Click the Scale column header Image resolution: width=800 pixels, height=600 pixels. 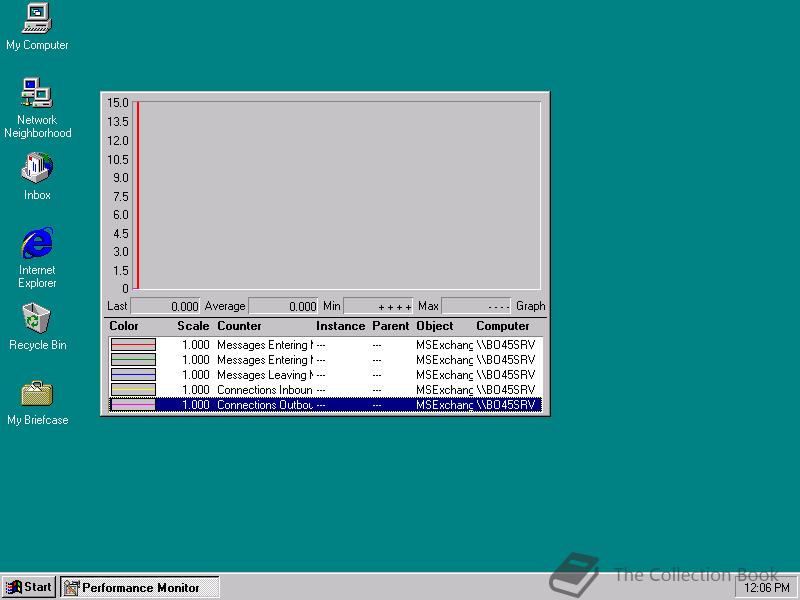point(193,326)
